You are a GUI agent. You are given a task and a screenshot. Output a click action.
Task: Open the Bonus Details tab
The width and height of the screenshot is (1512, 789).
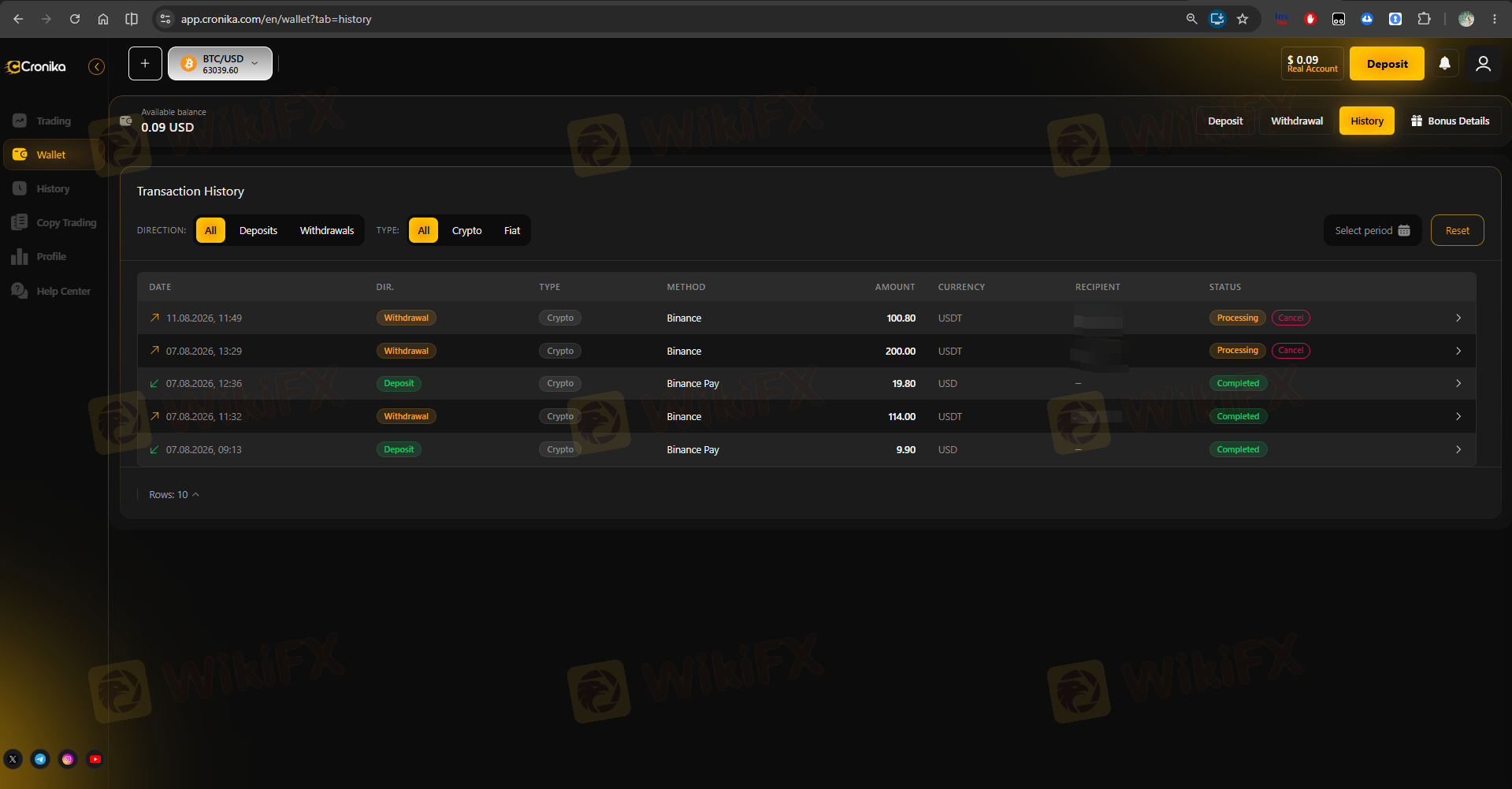coord(1450,121)
